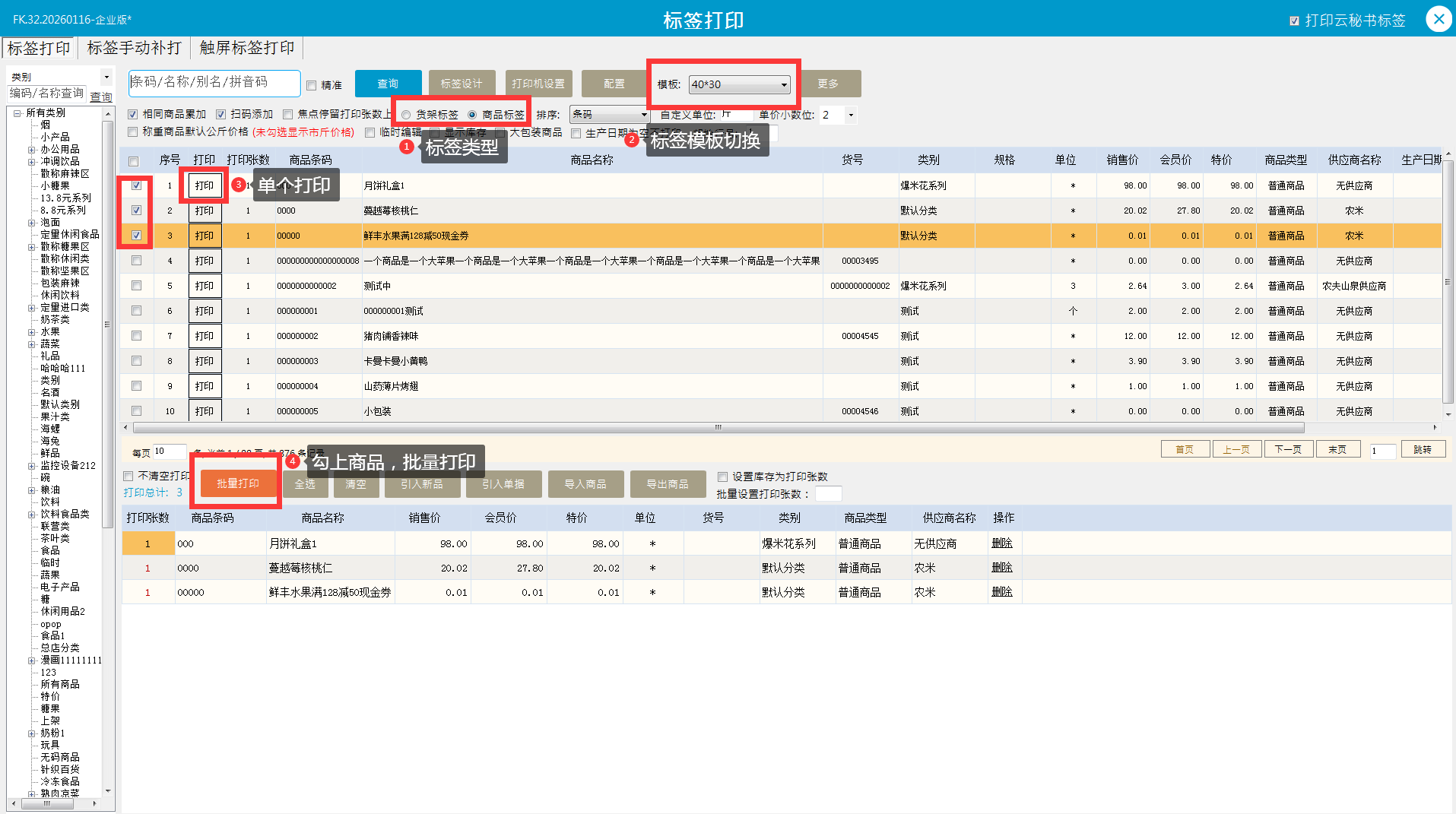Viewport: 1456px width, 814px height.
Task: Open 打印机设置 printer settings
Action: (x=538, y=84)
